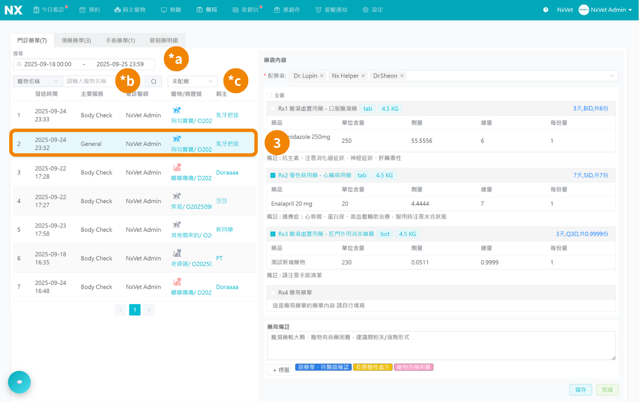This screenshot has width=640, height=403.
Task: Go to next page arrow in pagination
Action: coord(149,310)
